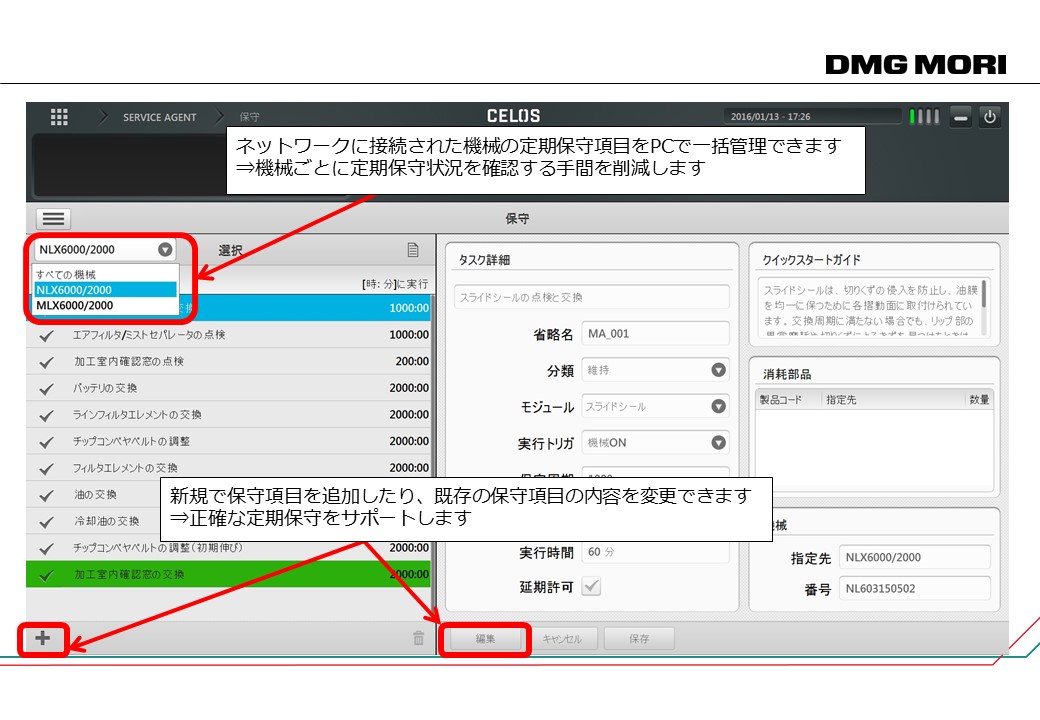The image size is (1040, 720).
Task: Expand the モジュール dropdown
Action: (718, 406)
